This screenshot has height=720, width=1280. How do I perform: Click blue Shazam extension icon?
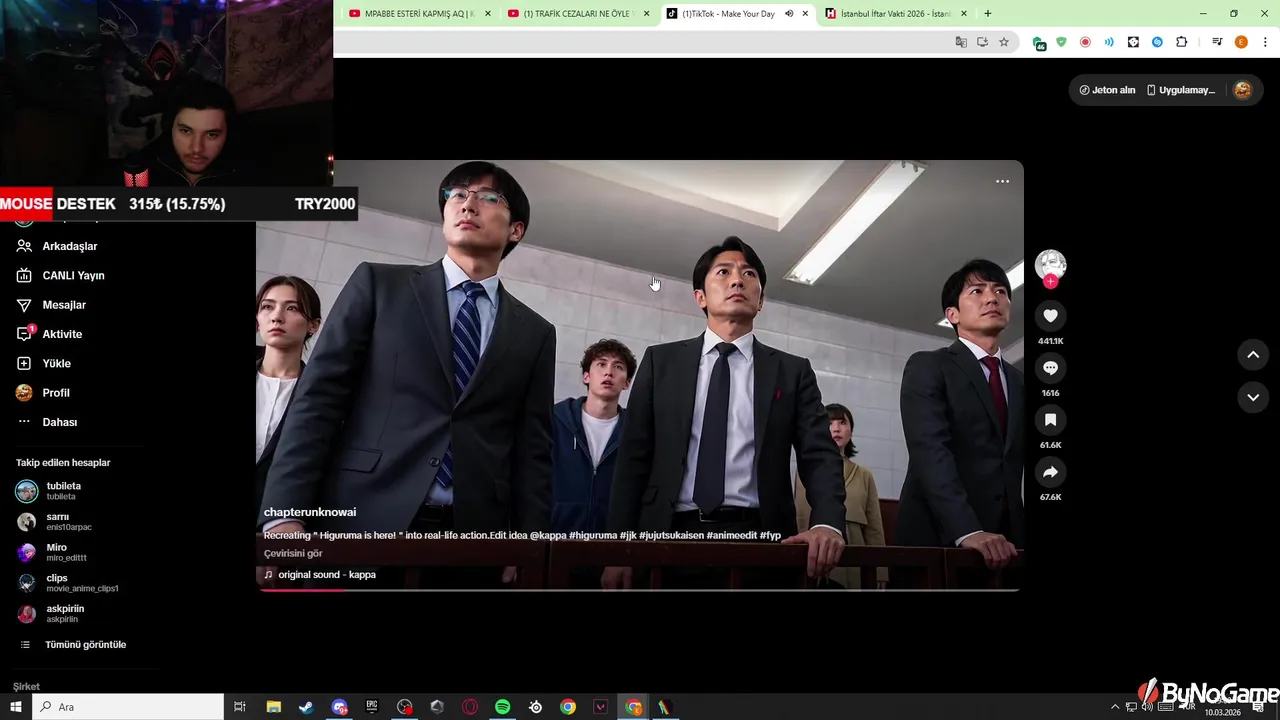click(1157, 42)
